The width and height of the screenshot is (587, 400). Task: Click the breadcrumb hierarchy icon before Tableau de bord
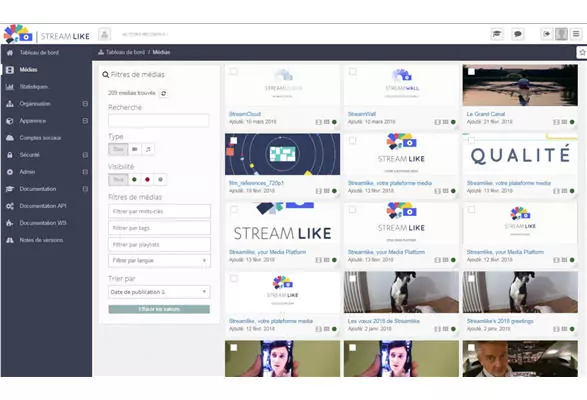coord(101,52)
